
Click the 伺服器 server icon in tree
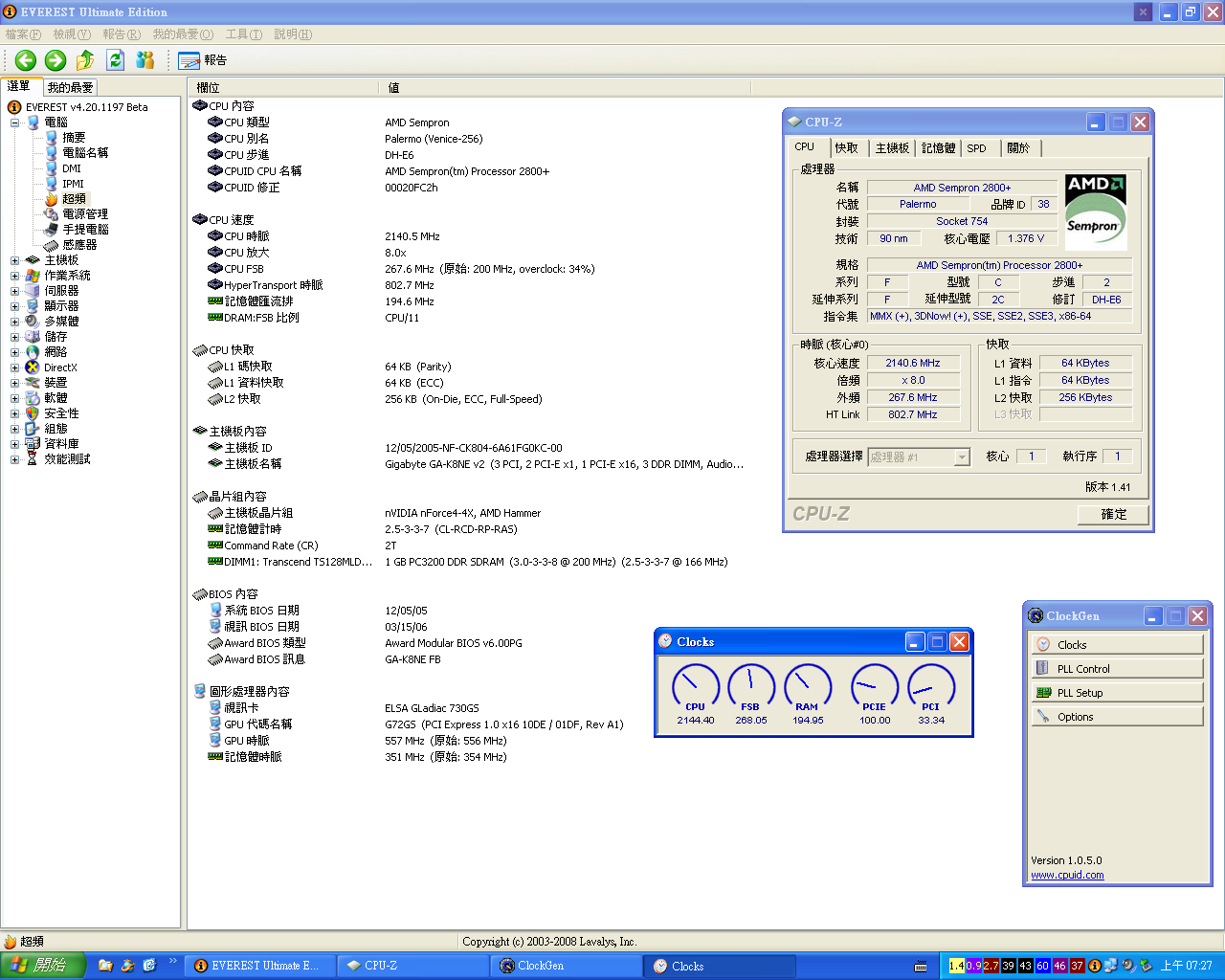[x=33, y=291]
